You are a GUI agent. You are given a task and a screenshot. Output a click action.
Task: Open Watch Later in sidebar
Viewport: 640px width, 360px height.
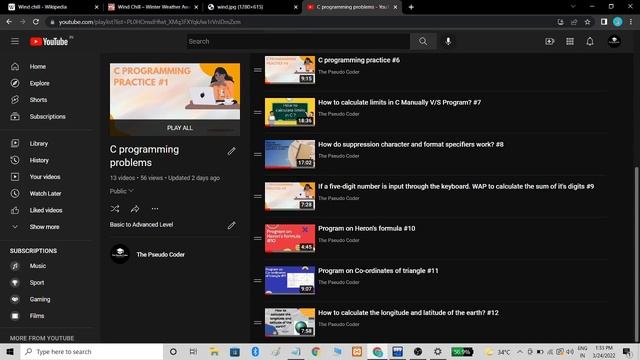(x=45, y=193)
